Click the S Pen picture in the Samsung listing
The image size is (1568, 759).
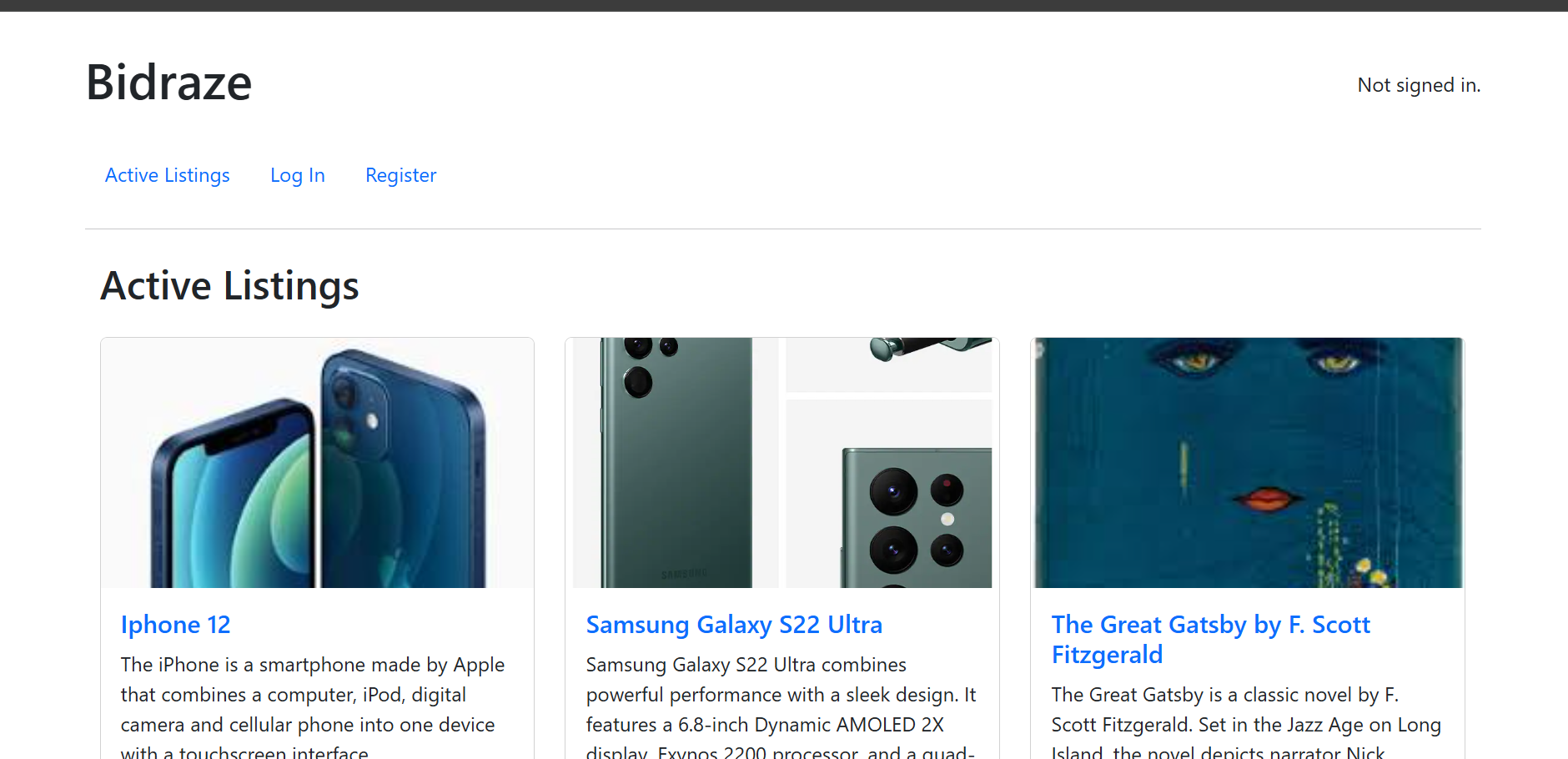coord(889,364)
